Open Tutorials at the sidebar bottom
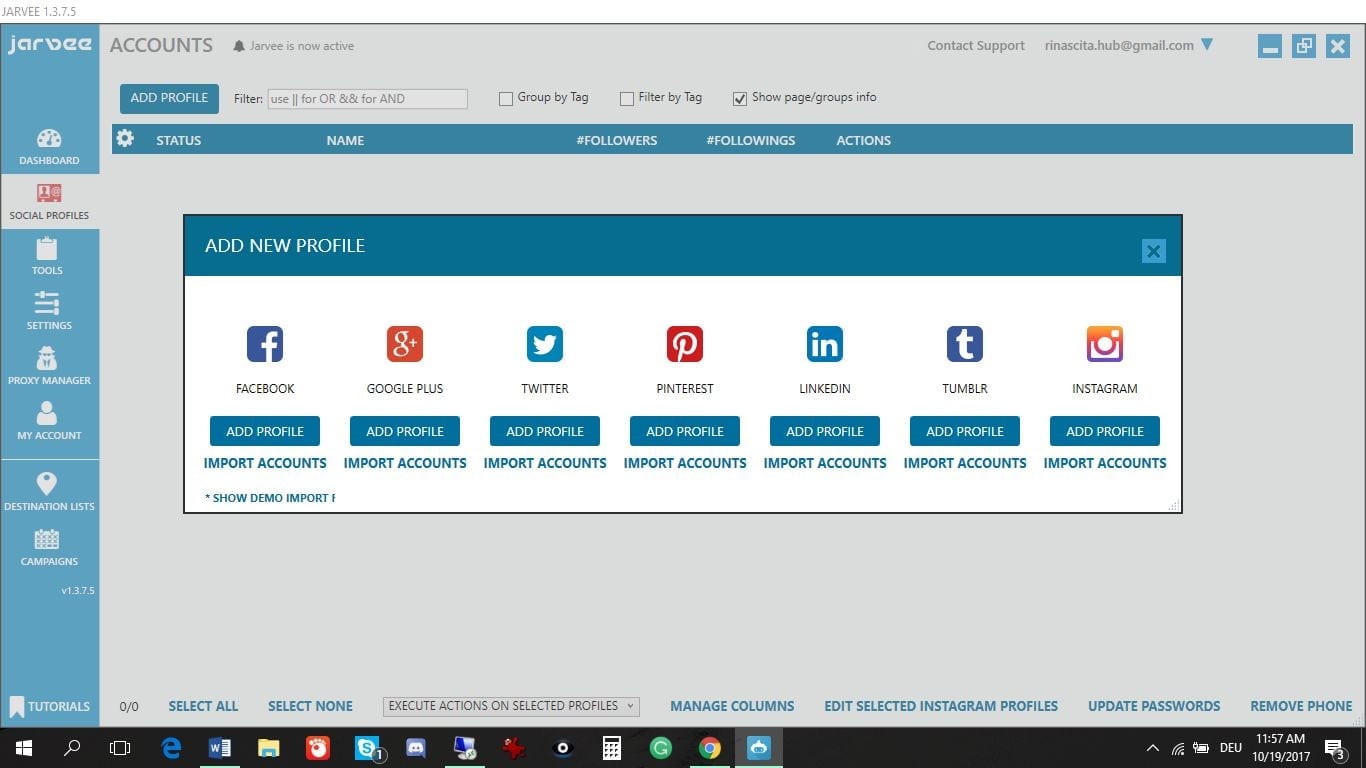Screen dimensions: 1366x768 (x=49, y=706)
